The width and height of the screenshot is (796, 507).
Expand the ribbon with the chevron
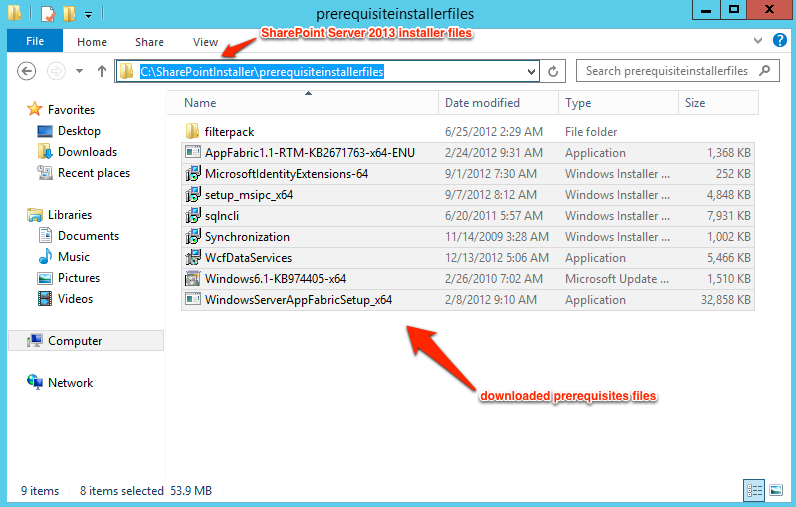click(758, 40)
